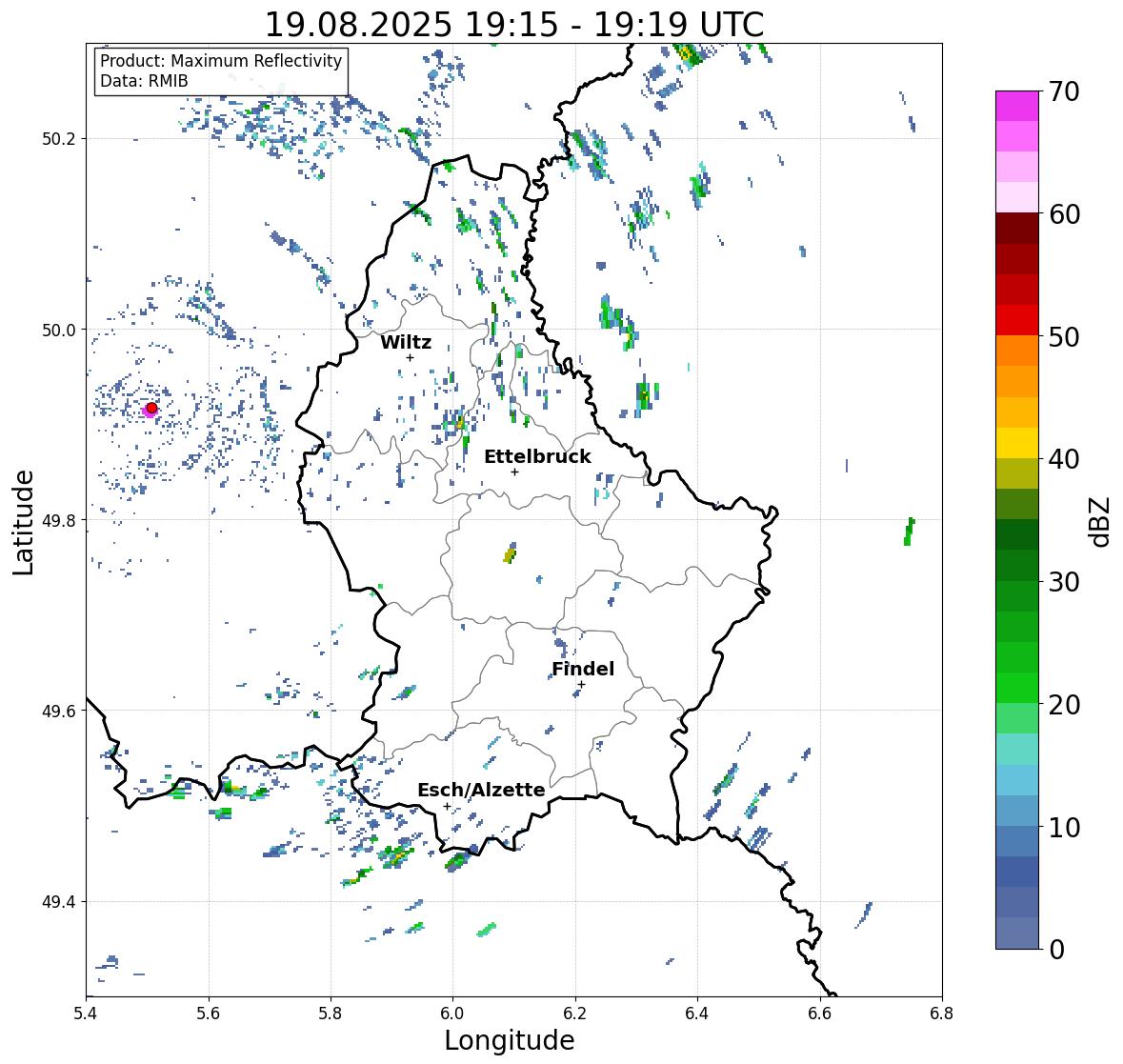The image size is (1123, 1064).
Task: Click the isolated green echo near longitude 6.75
Action: [x=909, y=532]
